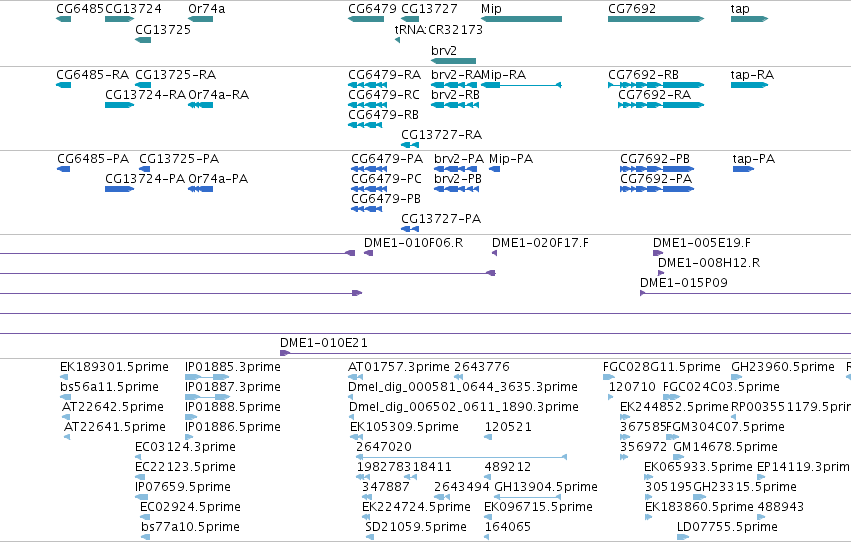
Task: Select the Mip gene bar
Action: [522, 19]
